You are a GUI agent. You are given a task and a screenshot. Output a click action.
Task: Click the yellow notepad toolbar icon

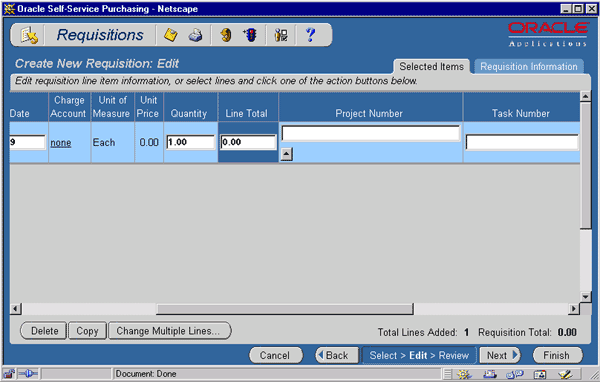pos(171,35)
